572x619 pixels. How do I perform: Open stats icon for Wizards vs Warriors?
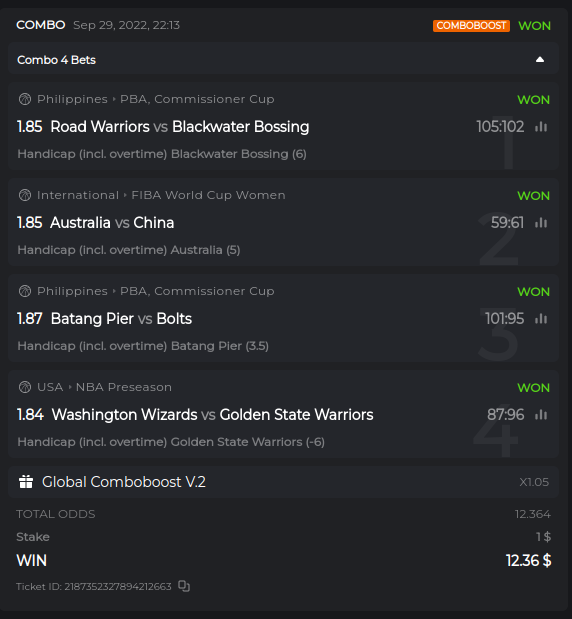541,415
